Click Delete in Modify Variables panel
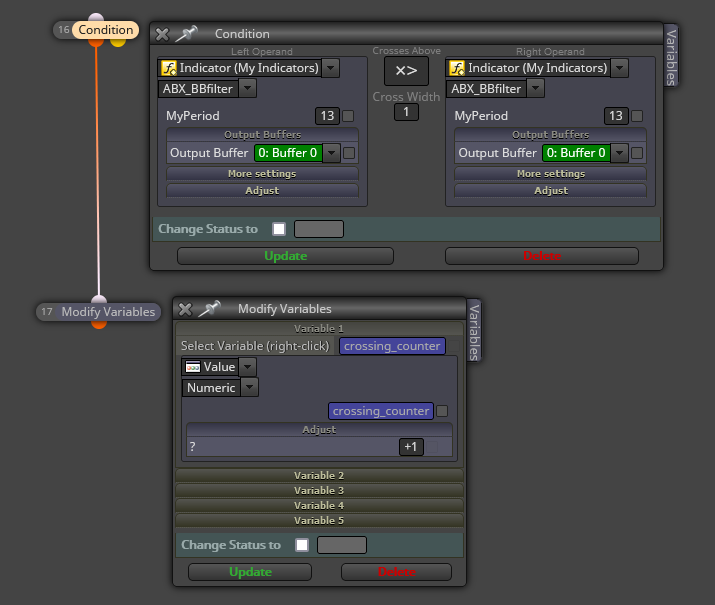This screenshot has width=715, height=605. tap(396, 572)
